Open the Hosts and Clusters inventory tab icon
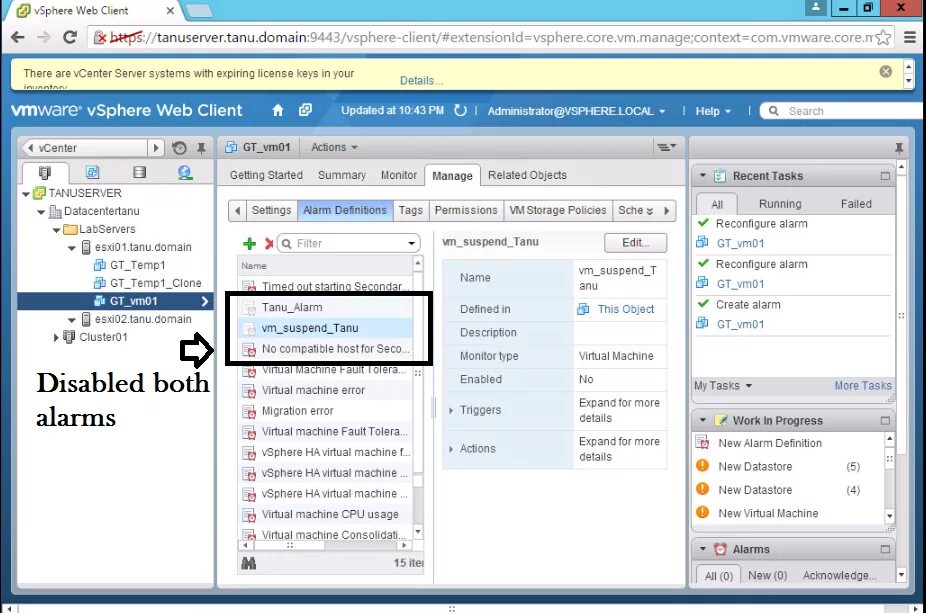Image resolution: width=926 pixels, height=613 pixels. [x=45, y=172]
